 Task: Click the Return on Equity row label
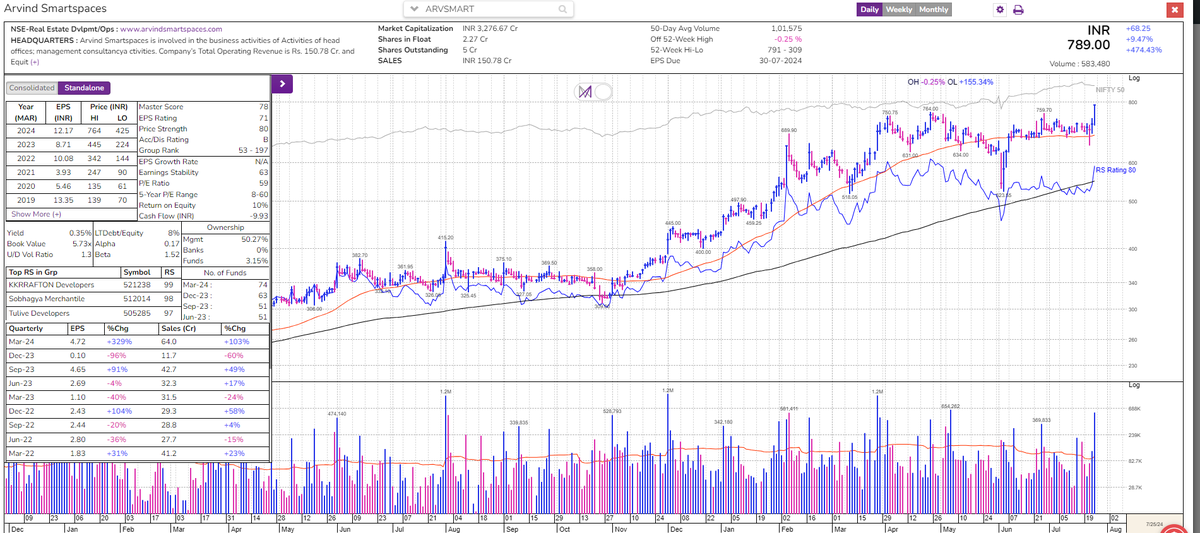pos(167,204)
